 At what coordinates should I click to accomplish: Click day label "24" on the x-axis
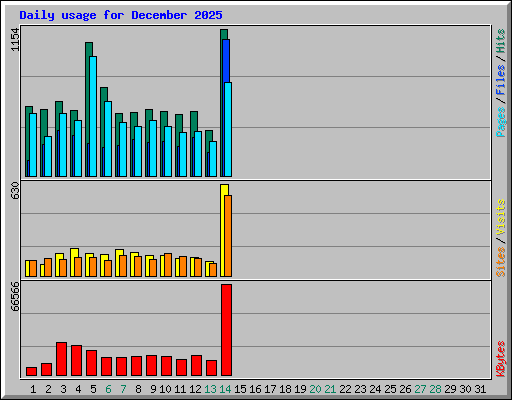(x=375, y=389)
